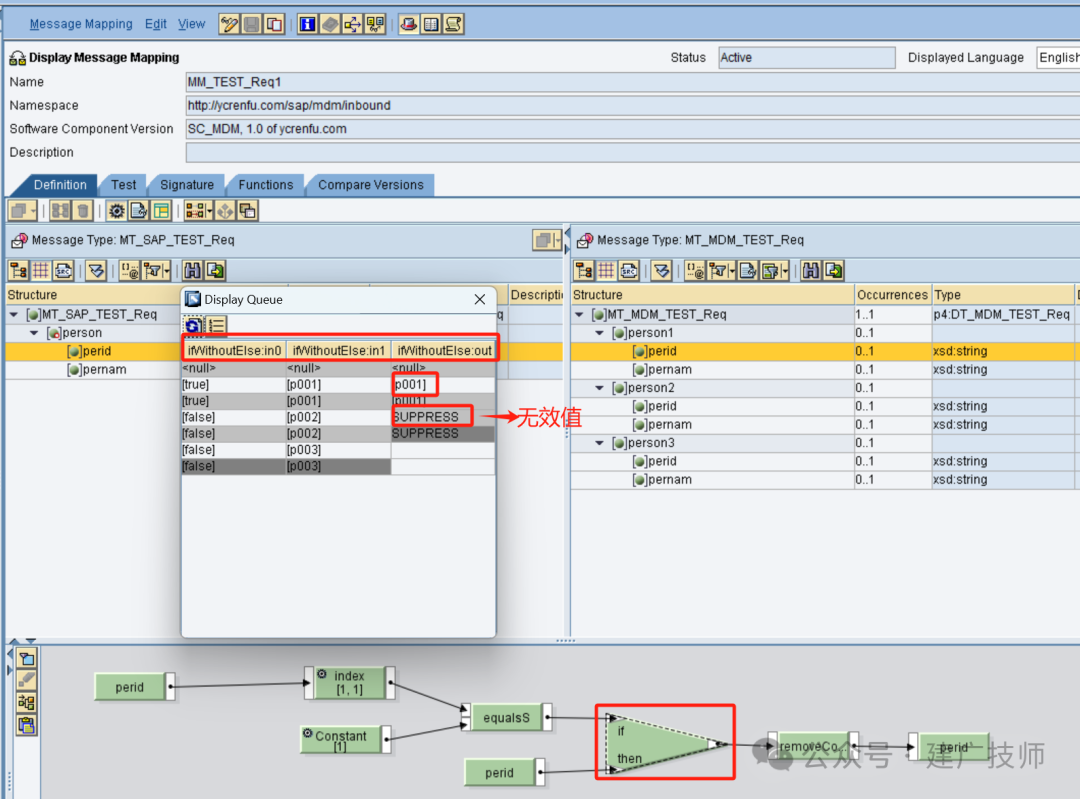Viewport: 1080px width, 799px height.
Task: Open Message Mapping menu
Action: tap(81, 24)
